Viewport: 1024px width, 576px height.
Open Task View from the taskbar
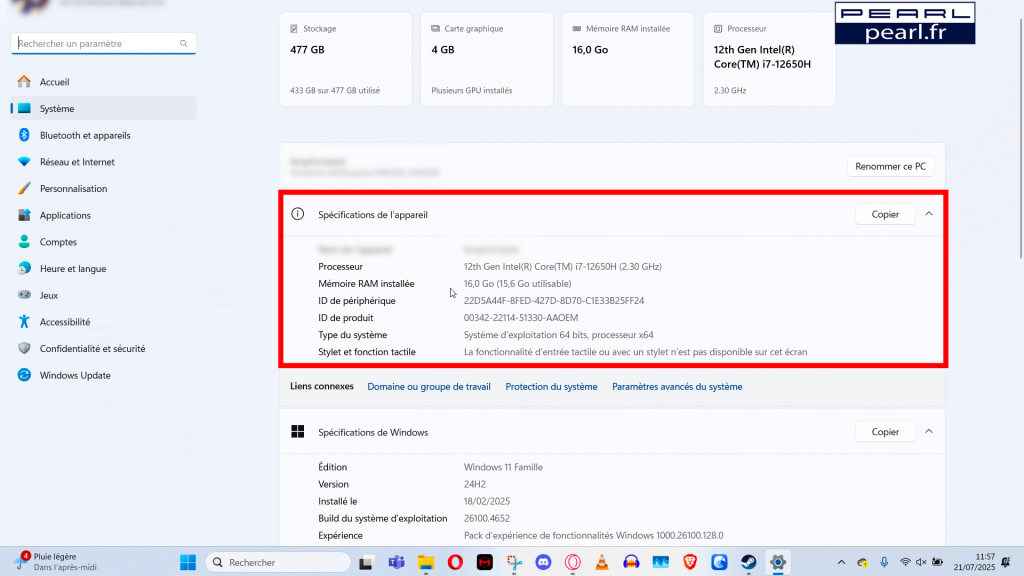366,562
